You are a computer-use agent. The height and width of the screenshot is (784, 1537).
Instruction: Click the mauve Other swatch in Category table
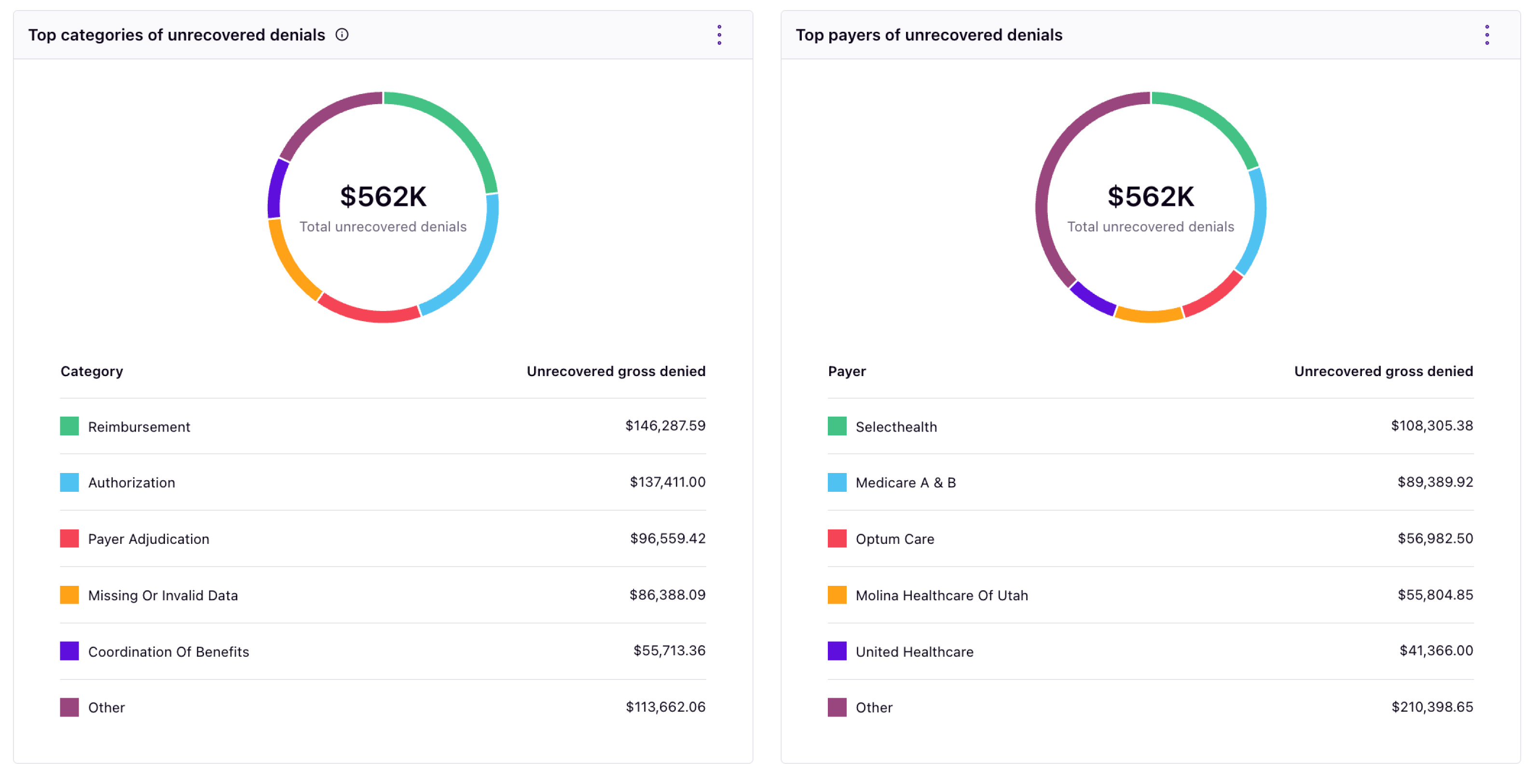pyautogui.click(x=69, y=707)
